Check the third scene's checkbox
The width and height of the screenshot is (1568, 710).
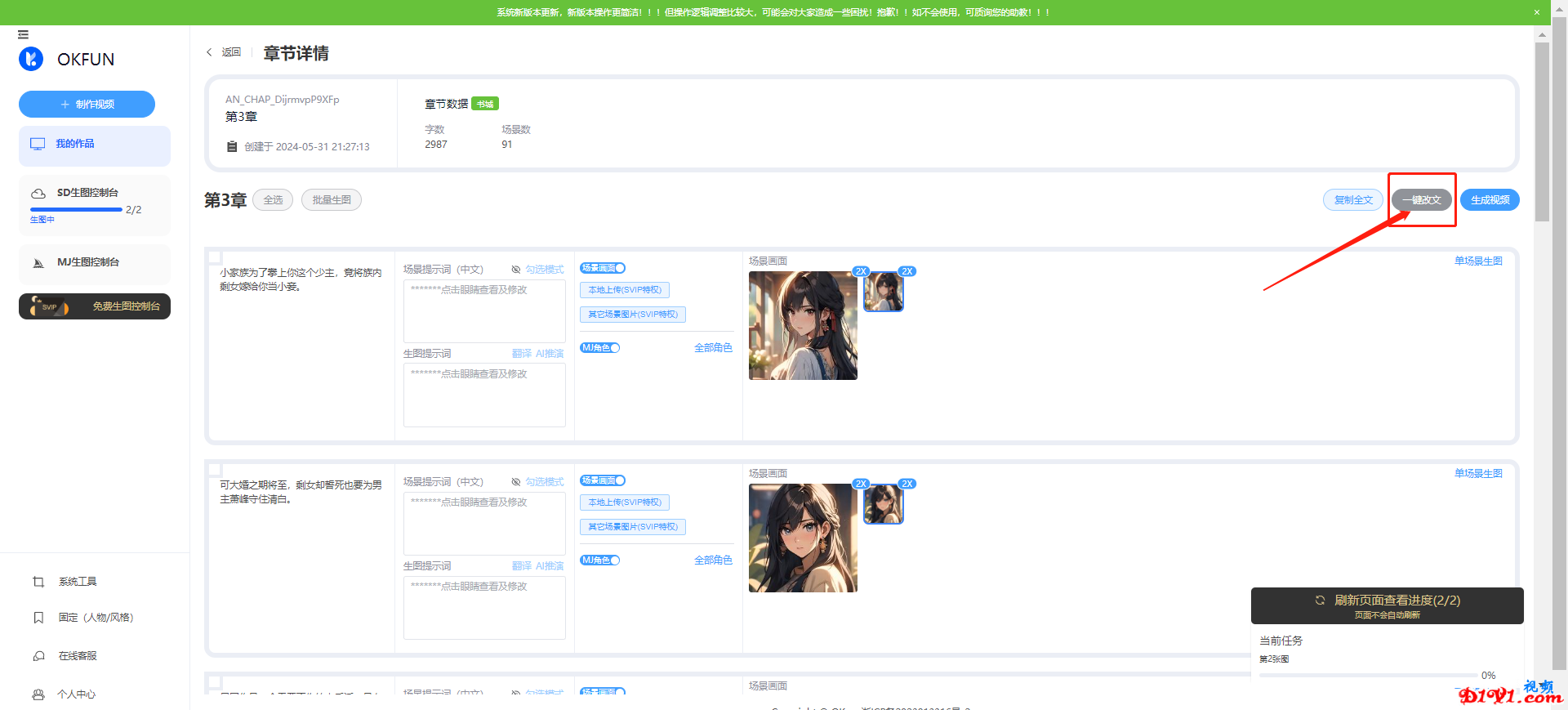tap(215, 682)
